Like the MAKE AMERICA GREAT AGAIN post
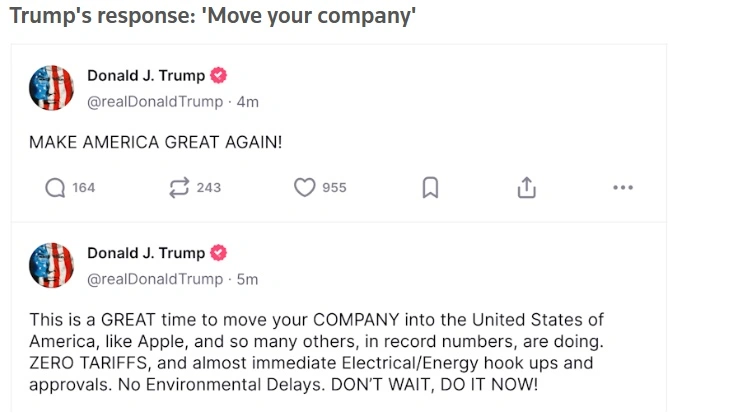 pyautogui.click(x=304, y=188)
